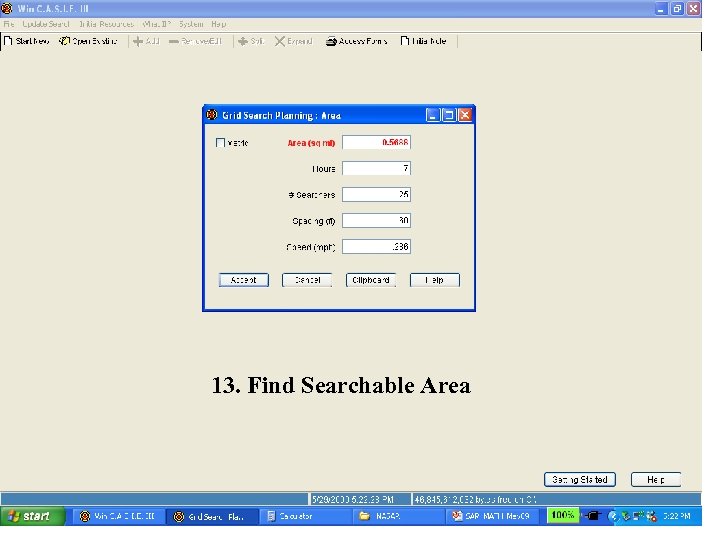The height and width of the screenshot is (540, 720).
Task: Open Access Forms from the toolbar
Action: 356,41
